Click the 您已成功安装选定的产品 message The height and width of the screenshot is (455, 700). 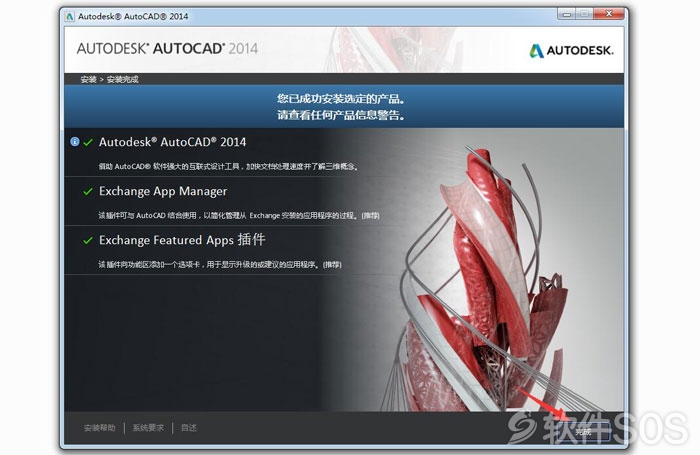[341, 99]
